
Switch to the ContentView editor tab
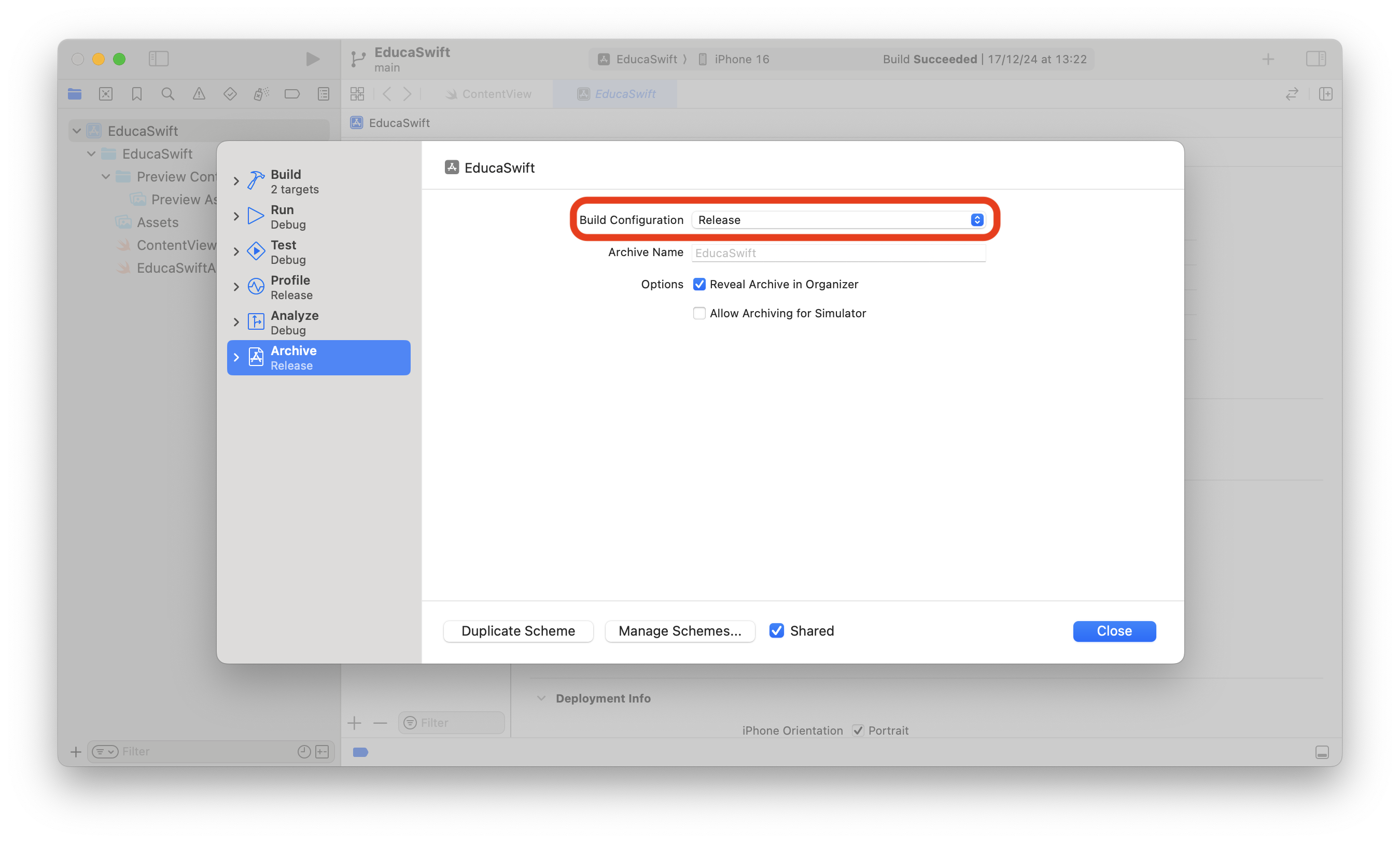coord(488,94)
